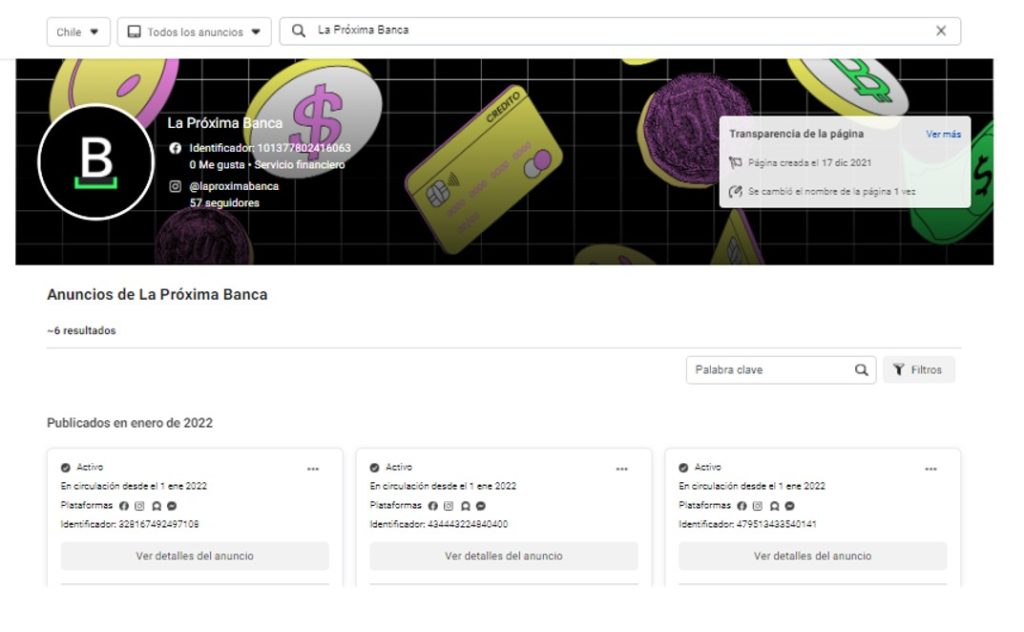This screenshot has width=1024, height=632.
Task: Open the Filtros filter options
Action: tap(918, 370)
